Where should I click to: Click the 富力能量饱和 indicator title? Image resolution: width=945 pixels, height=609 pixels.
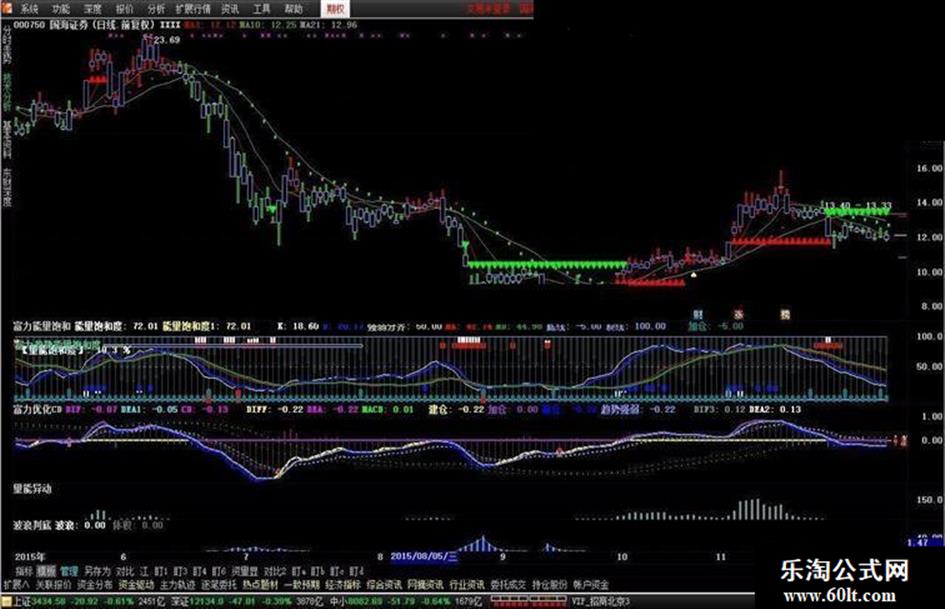click(x=42, y=326)
